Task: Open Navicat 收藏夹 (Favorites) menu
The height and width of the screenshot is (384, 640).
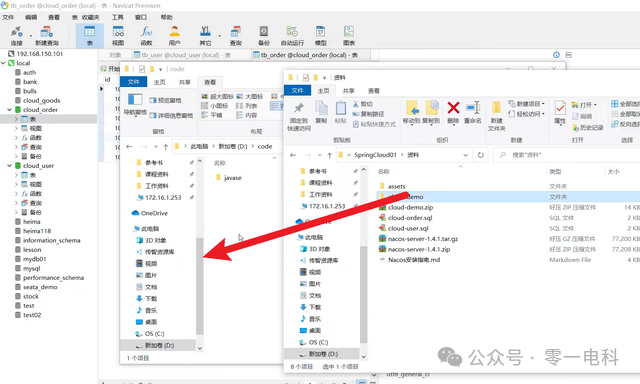Action: (x=91, y=17)
